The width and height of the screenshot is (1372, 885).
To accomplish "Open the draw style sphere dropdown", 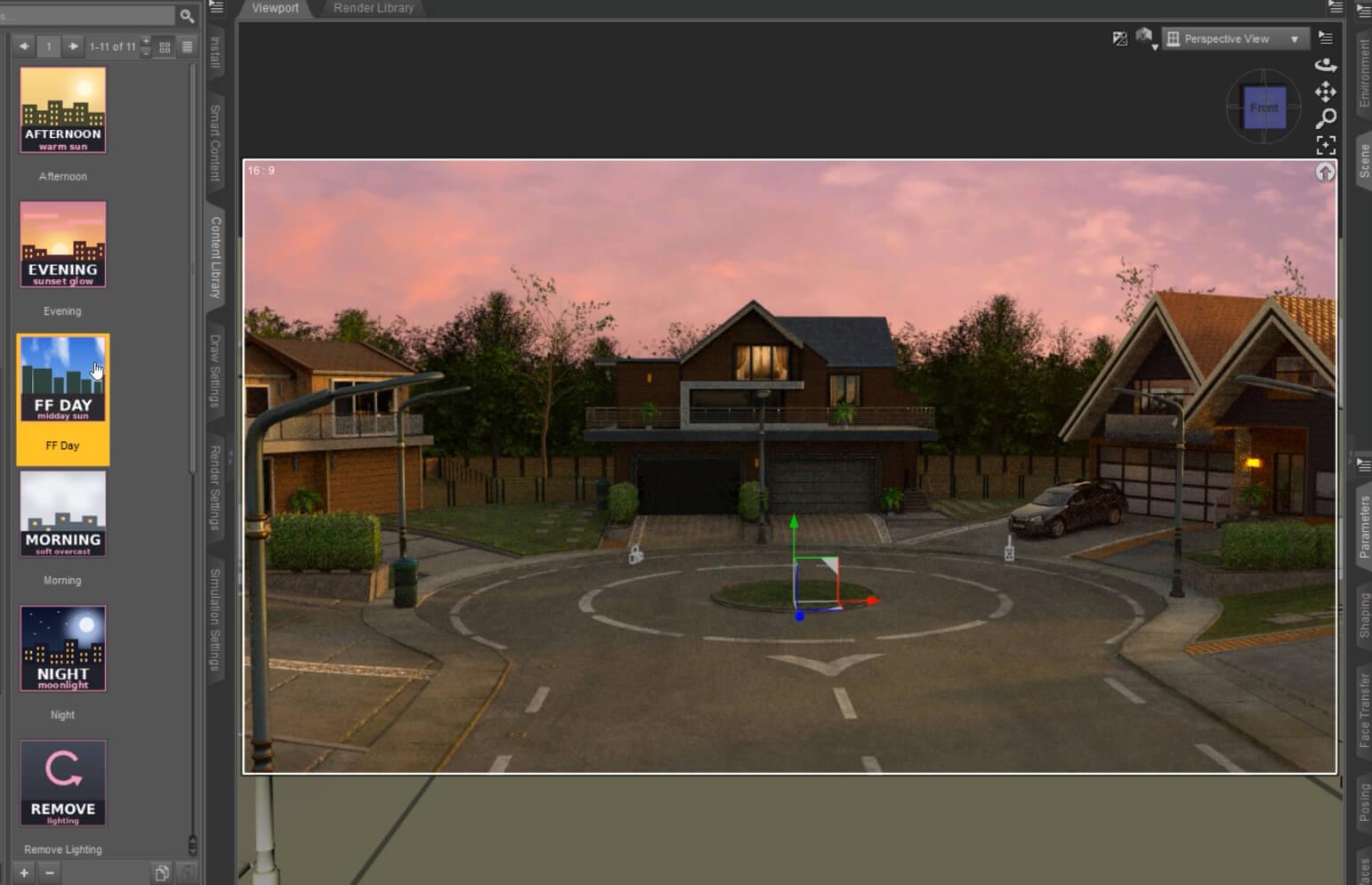I will pos(1145,38).
